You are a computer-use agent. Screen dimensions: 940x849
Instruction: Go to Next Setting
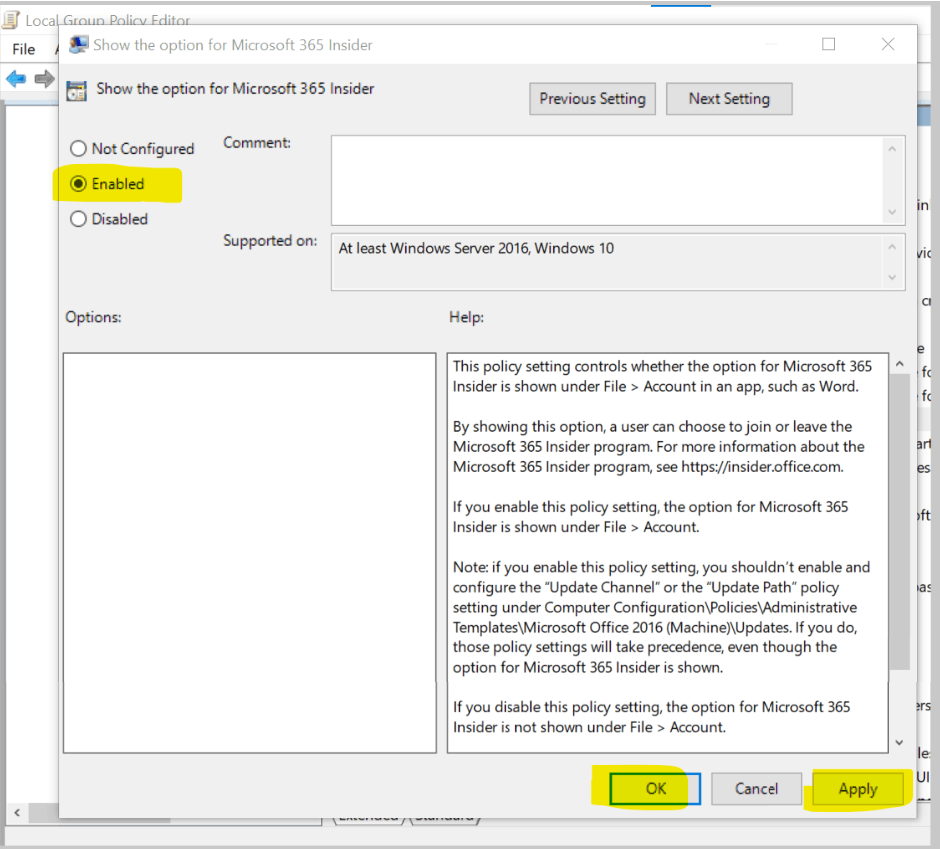729,99
